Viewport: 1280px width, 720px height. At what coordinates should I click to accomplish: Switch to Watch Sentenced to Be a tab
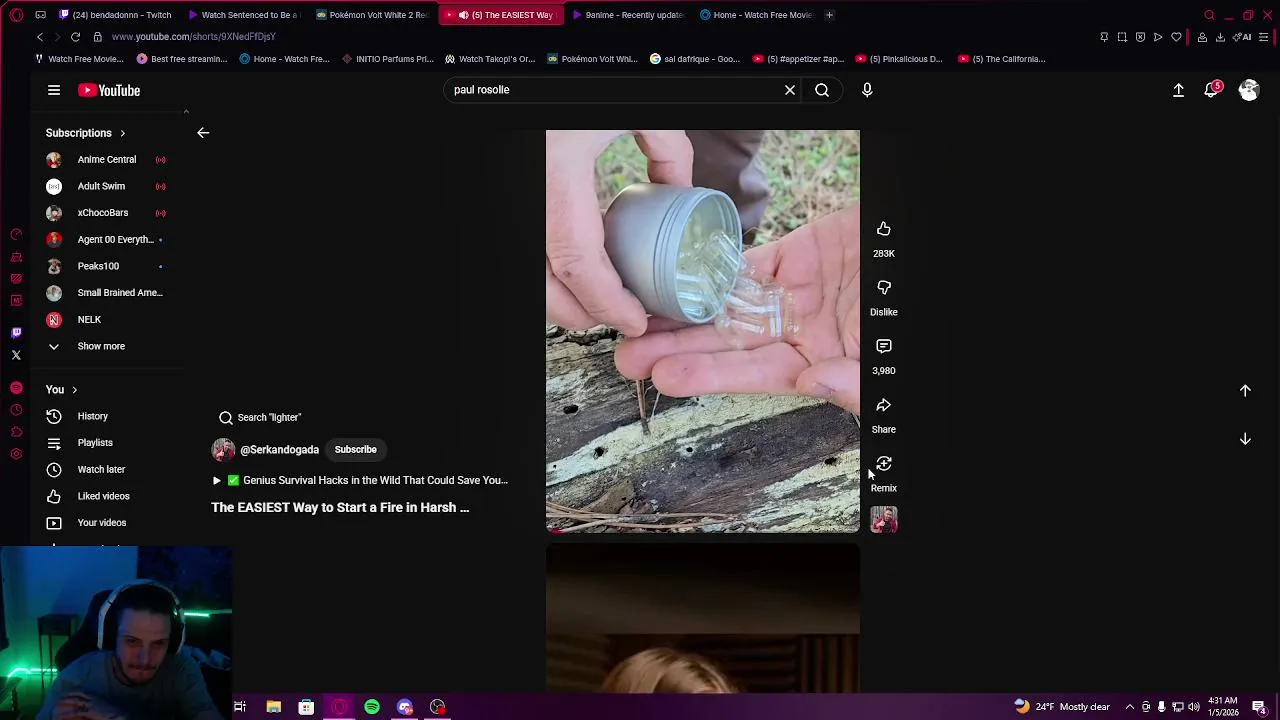(x=245, y=15)
